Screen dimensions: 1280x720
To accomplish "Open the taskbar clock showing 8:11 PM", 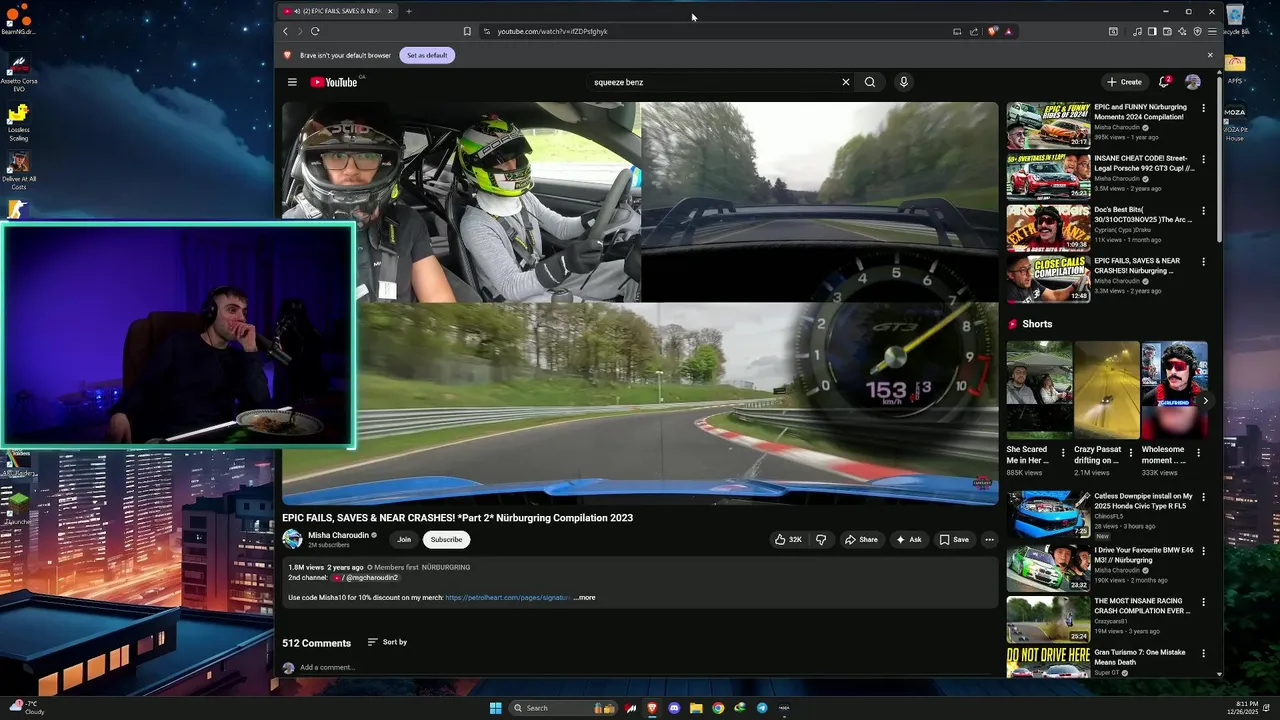I will click(x=1246, y=708).
